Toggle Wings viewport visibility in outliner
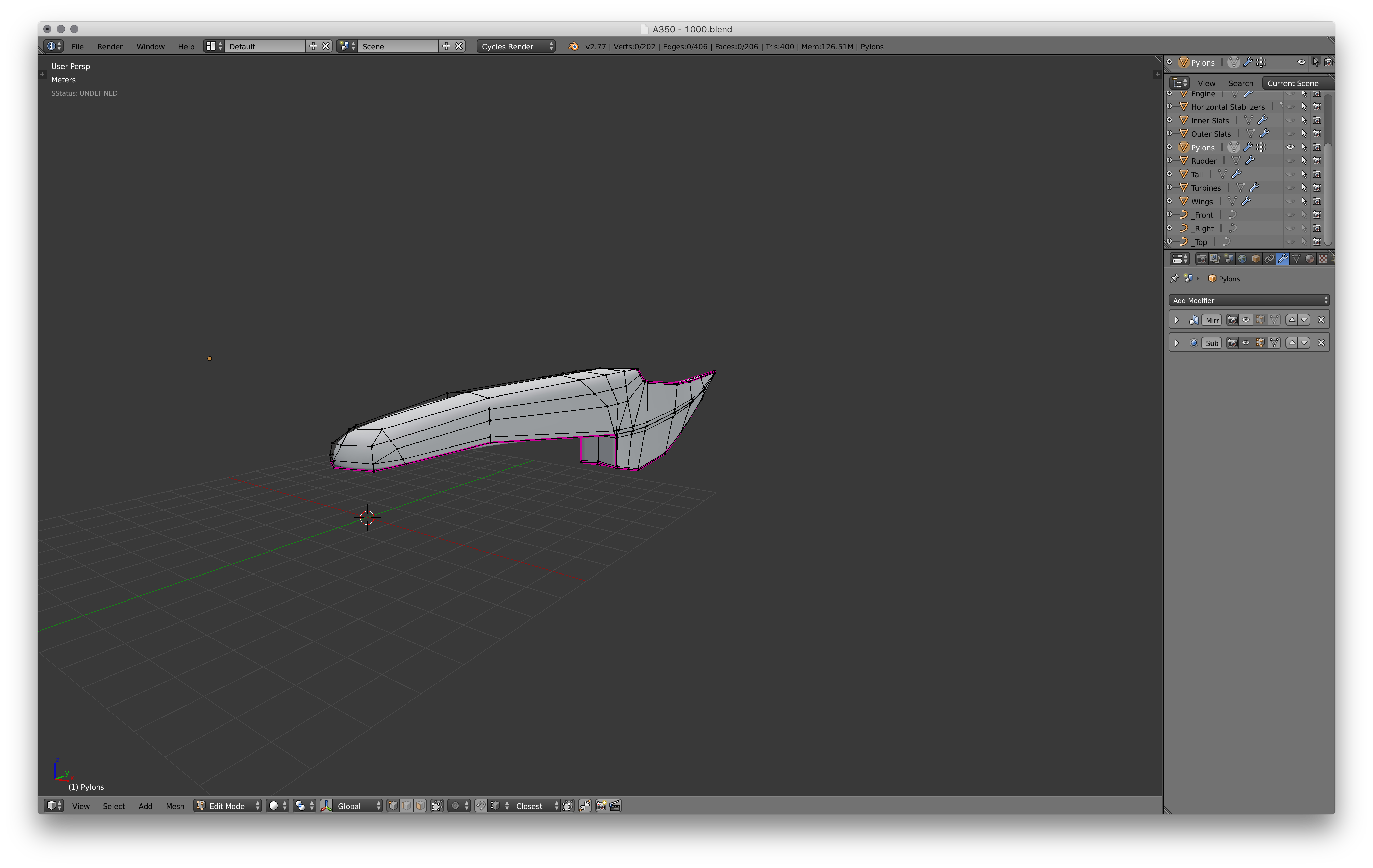Viewport: 1373px width, 868px height. click(1290, 201)
